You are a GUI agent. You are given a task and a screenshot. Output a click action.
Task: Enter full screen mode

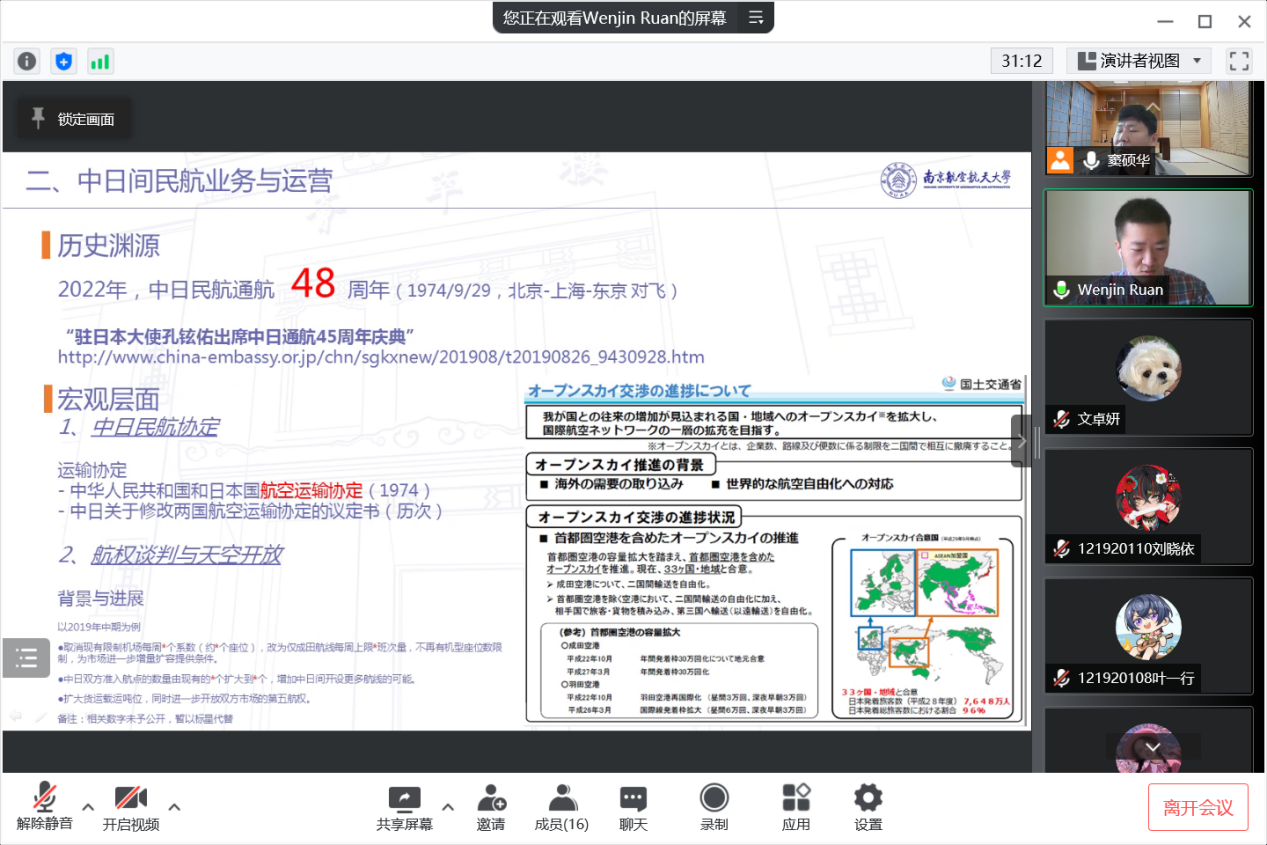pos(1239,61)
